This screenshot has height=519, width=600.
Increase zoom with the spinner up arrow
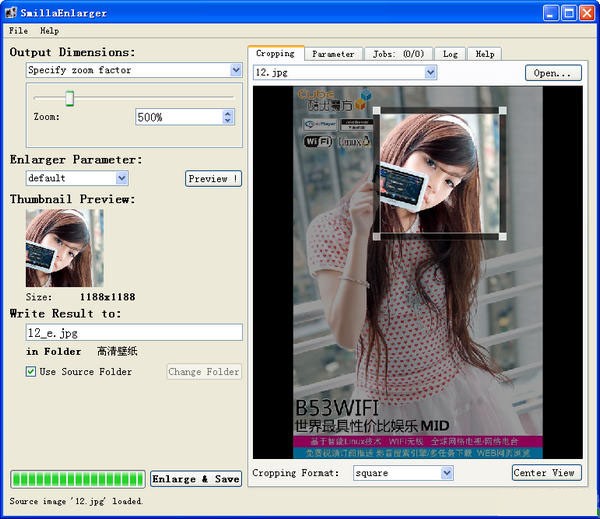228,114
